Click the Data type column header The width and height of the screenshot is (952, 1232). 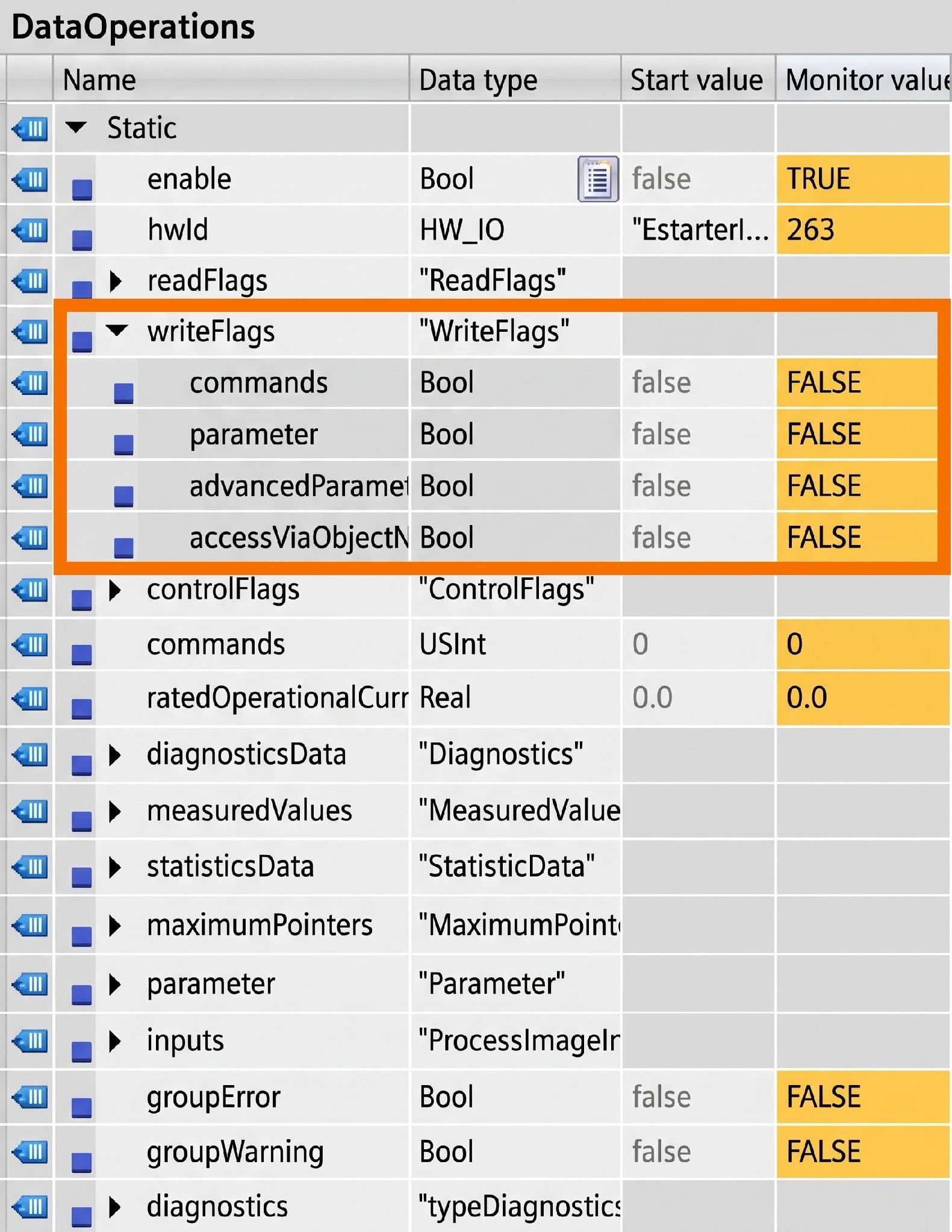(515, 79)
